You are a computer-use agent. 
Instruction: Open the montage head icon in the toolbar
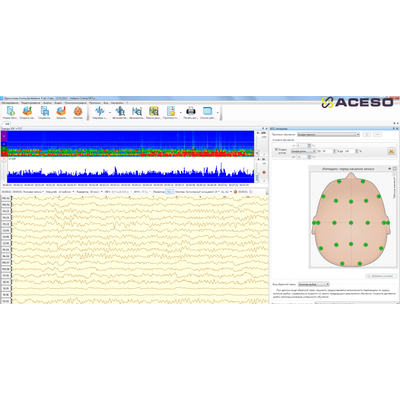tap(78, 111)
